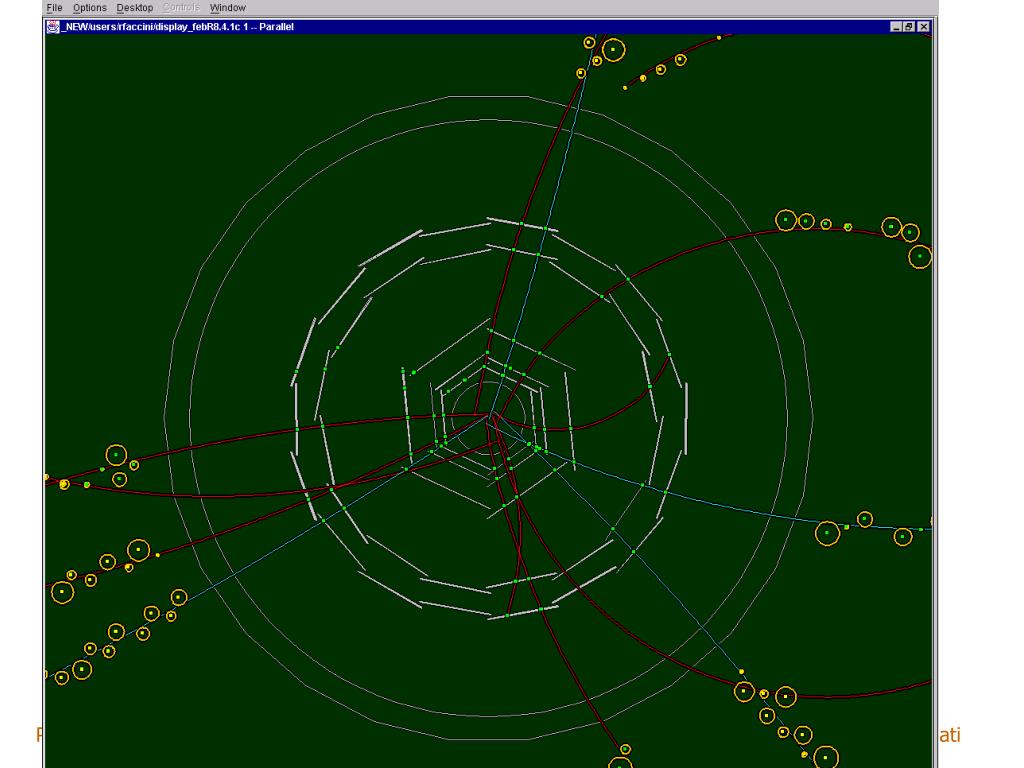Open the Options menu
The image size is (1024, 768).
[89, 8]
